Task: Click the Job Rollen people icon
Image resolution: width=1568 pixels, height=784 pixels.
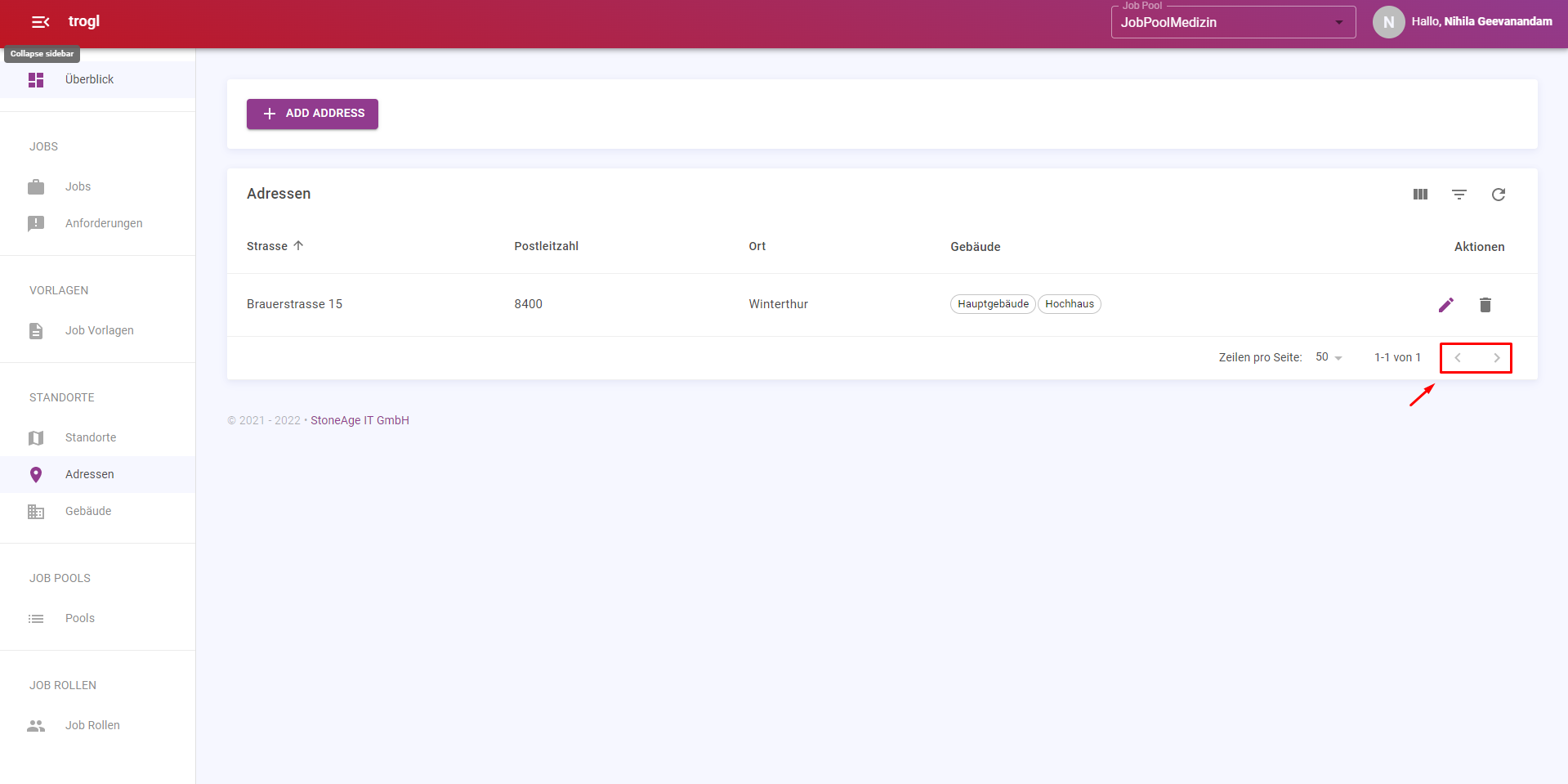Action: pos(36,725)
